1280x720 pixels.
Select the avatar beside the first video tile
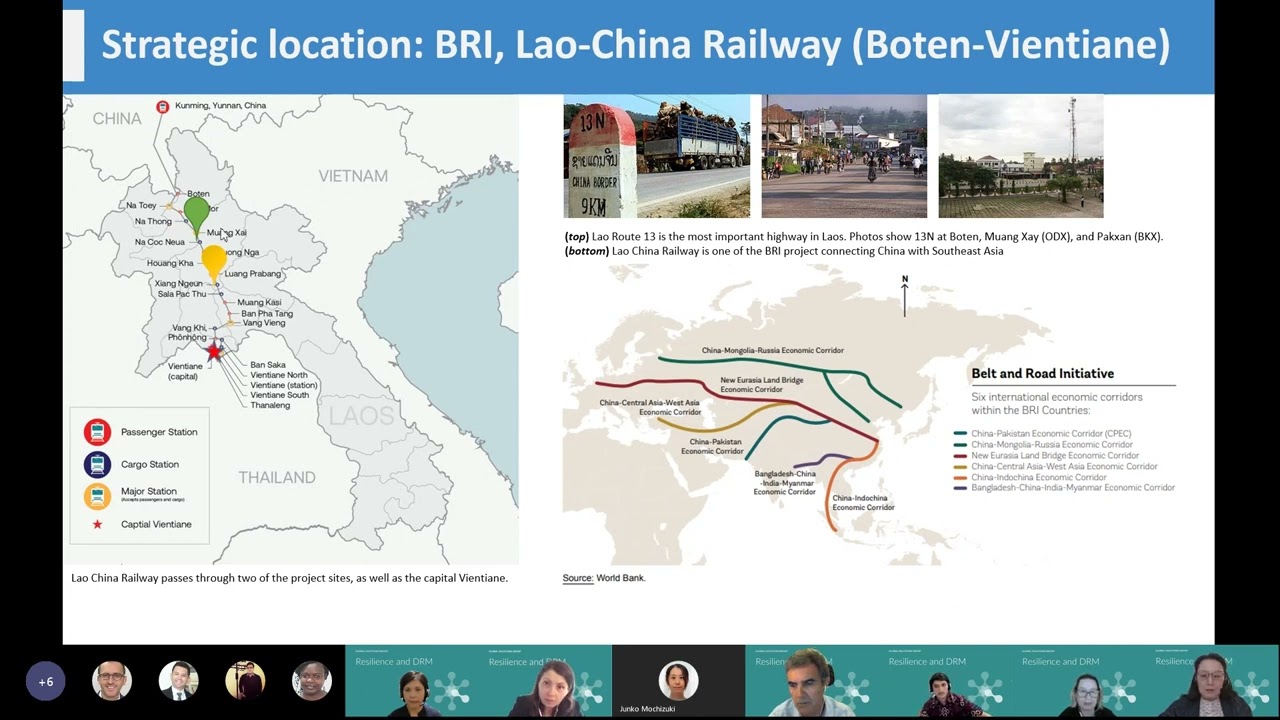[311, 681]
